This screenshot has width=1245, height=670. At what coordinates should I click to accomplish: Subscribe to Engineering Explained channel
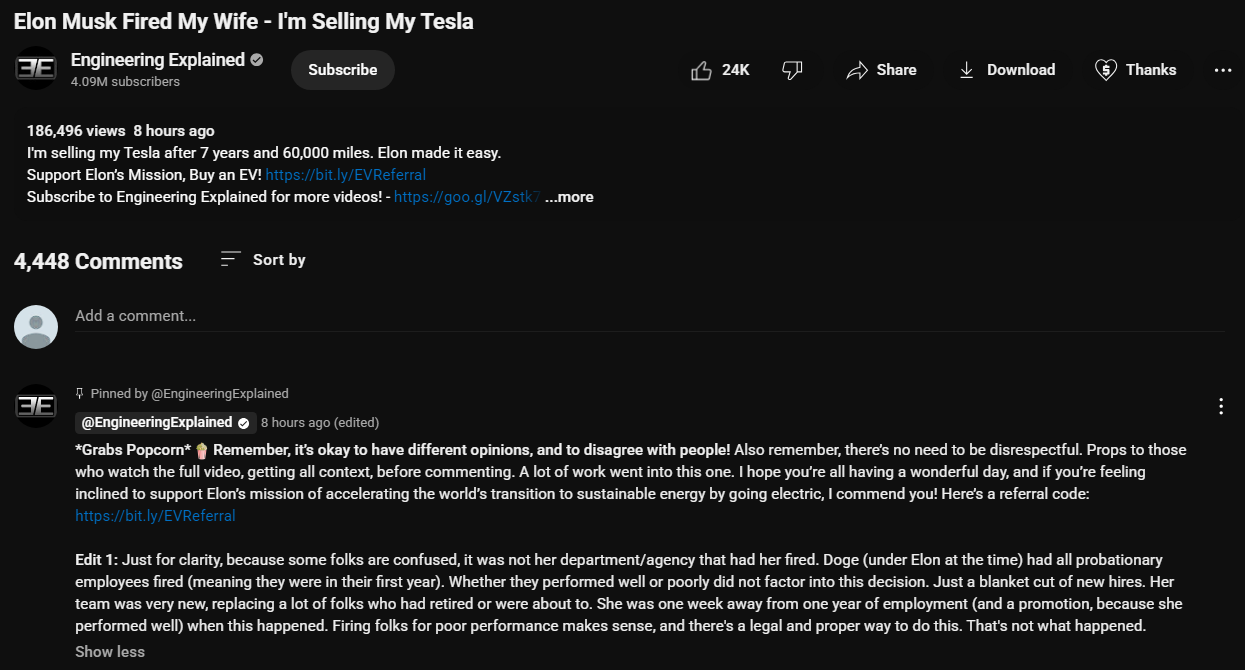click(343, 70)
